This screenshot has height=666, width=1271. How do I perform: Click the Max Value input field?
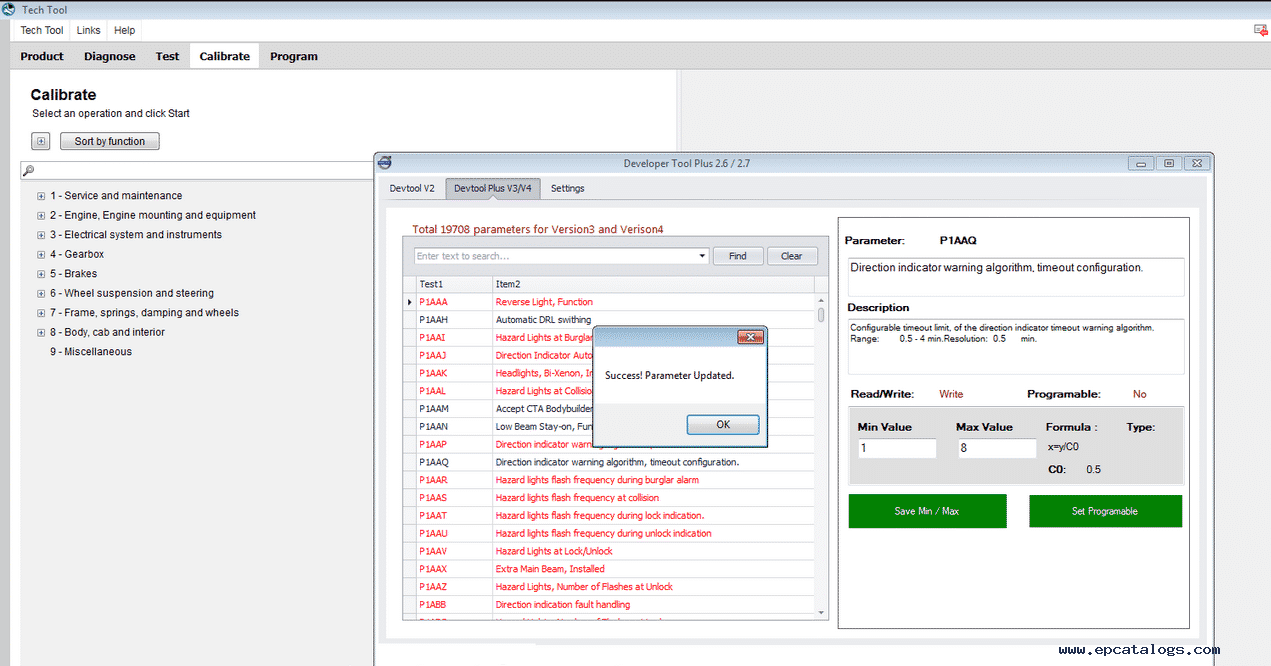coord(997,448)
